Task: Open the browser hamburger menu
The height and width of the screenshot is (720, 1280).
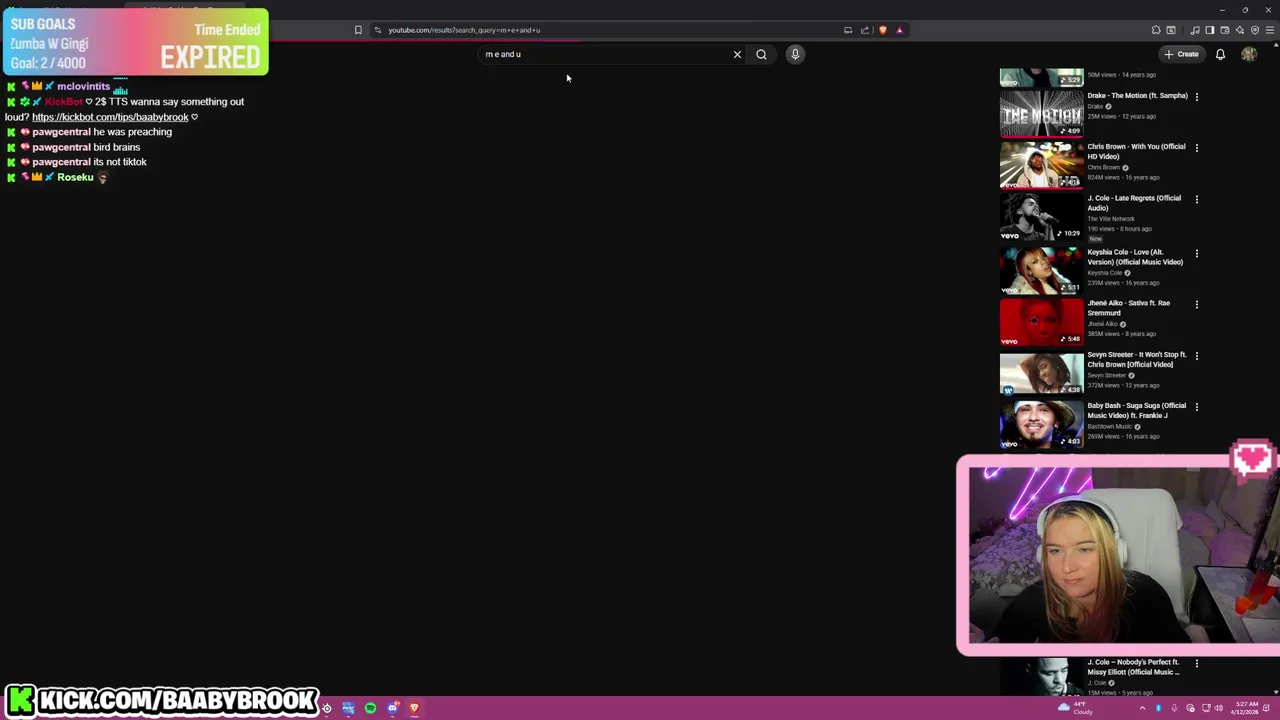Action: click(x=1269, y=30)
